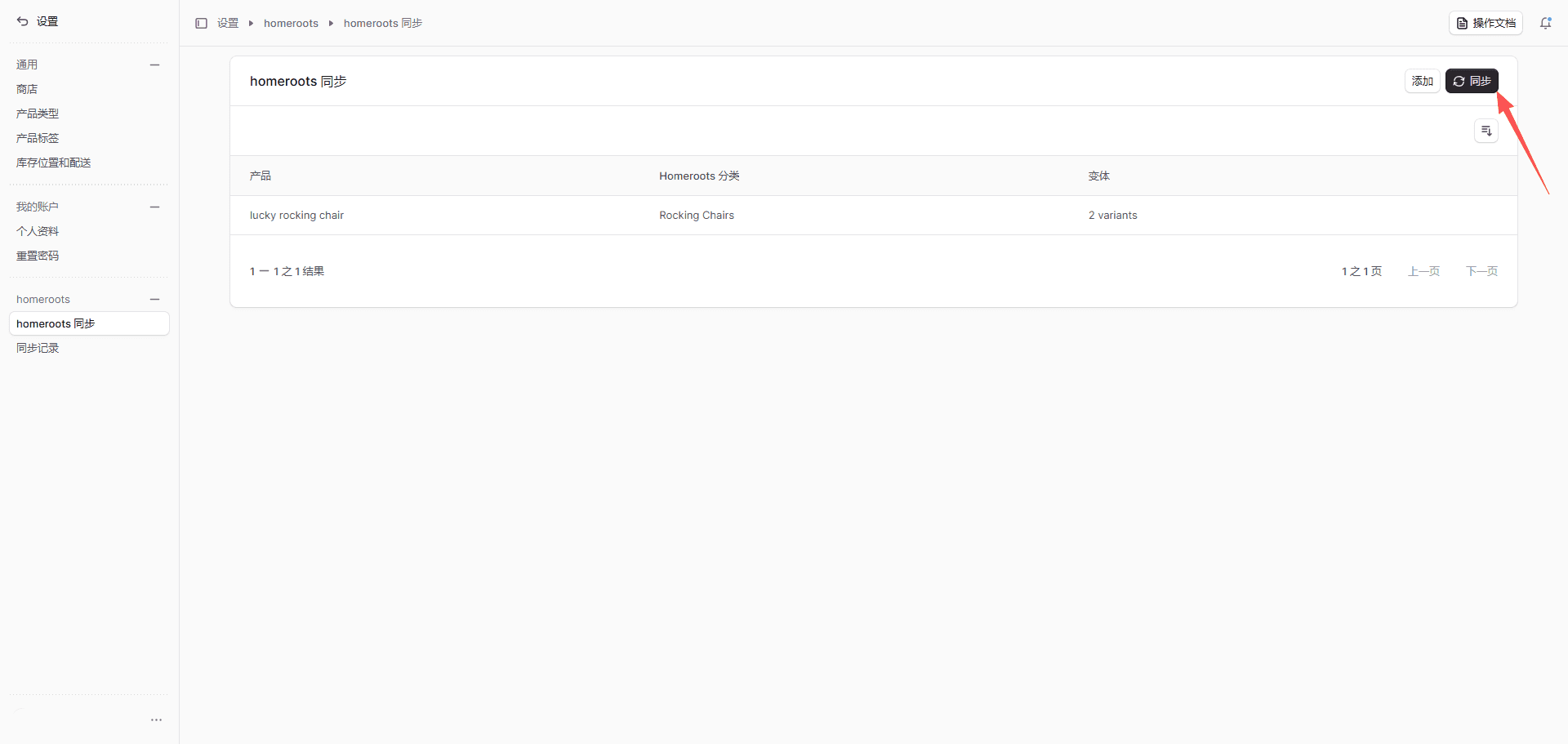
Task: Go to 产品类型 settings
Action: point(38,114)
